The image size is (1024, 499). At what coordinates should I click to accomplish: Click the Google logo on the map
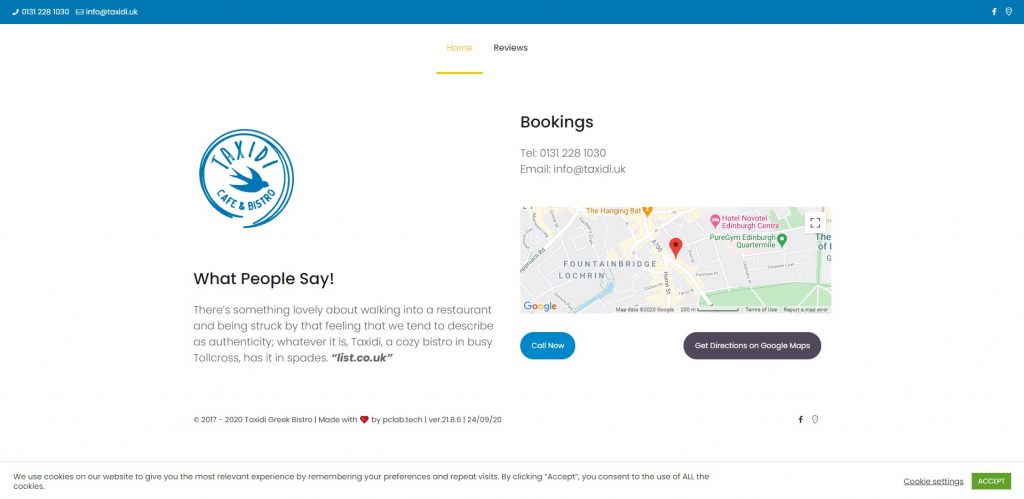[x=540, y=306]
